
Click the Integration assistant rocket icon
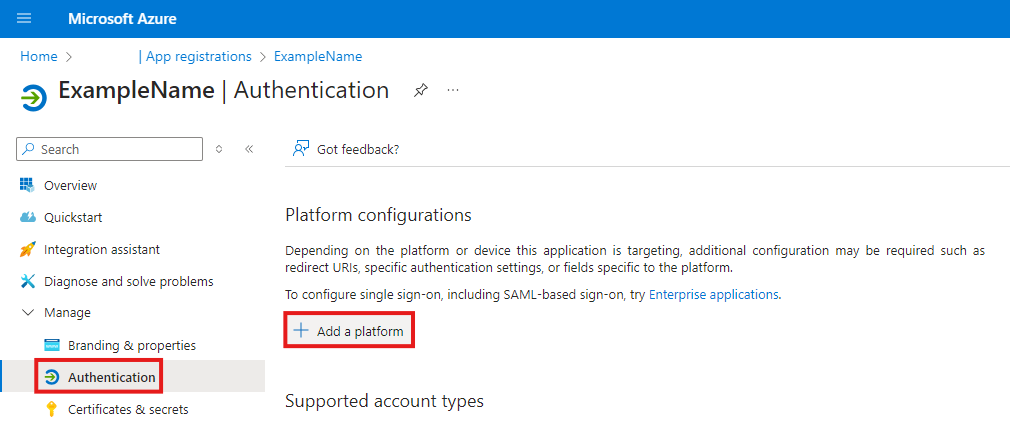[28, 249]
